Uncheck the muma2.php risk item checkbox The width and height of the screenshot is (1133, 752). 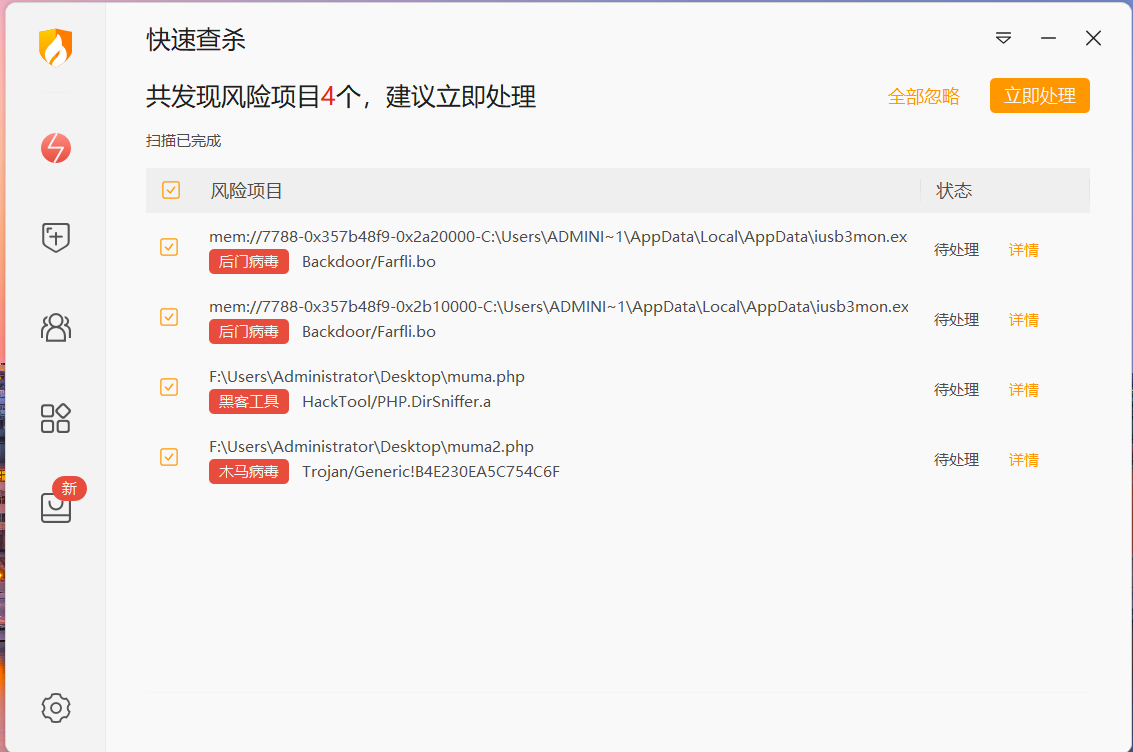click(169, 457)
